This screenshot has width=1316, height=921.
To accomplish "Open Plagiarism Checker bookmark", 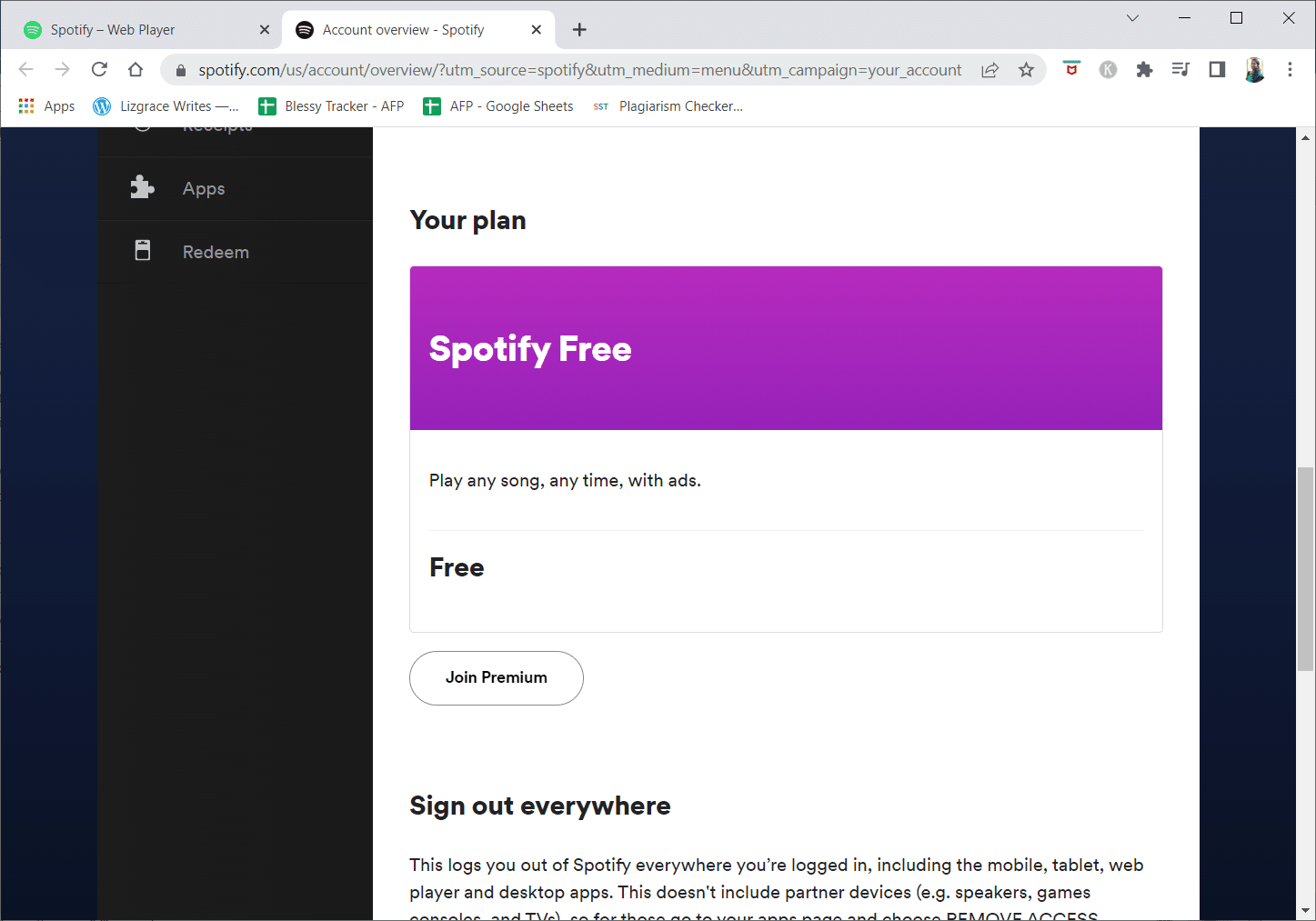I will pyautogui.click(x=668, y=106).
